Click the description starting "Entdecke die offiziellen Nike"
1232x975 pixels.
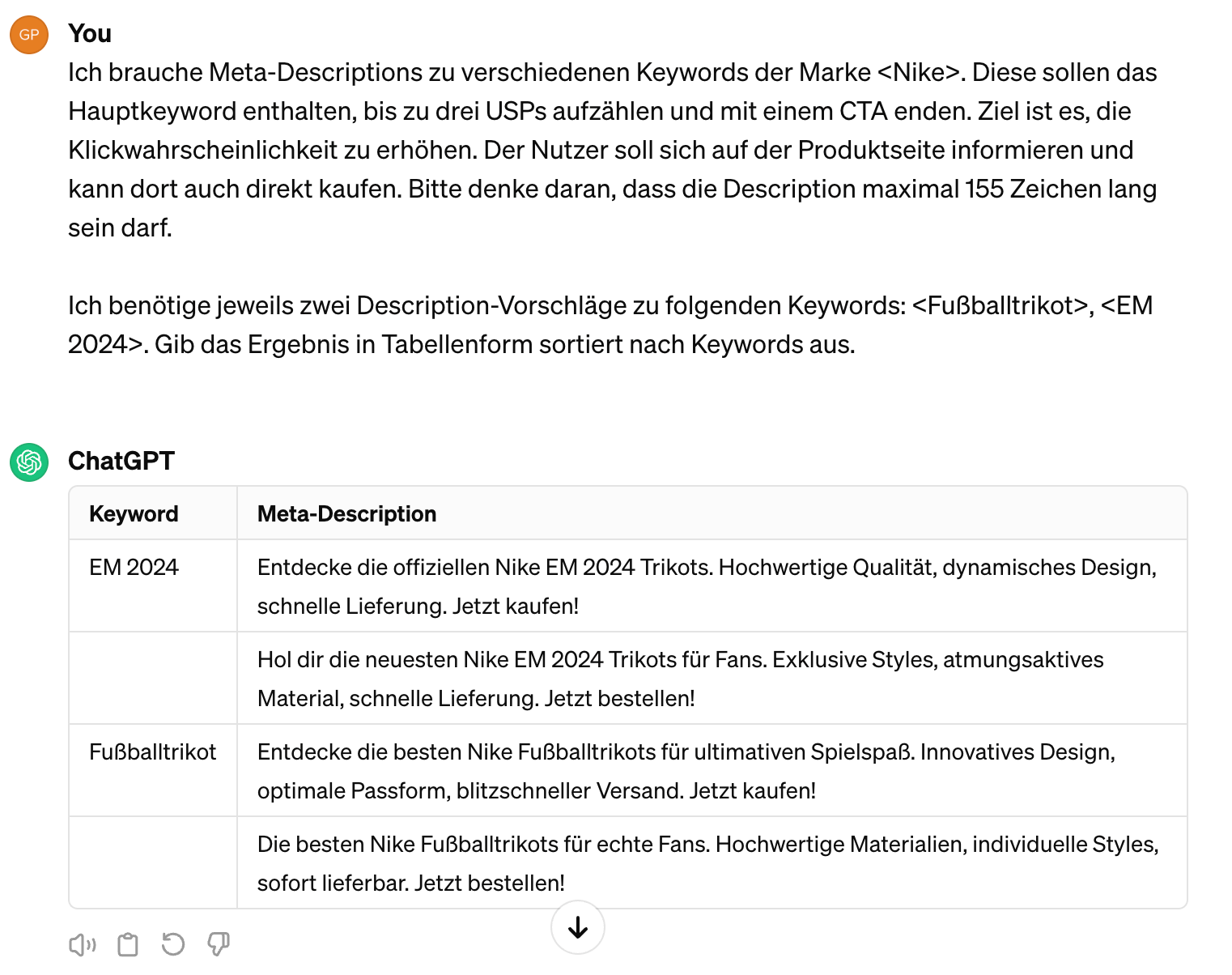click(706, 586)
